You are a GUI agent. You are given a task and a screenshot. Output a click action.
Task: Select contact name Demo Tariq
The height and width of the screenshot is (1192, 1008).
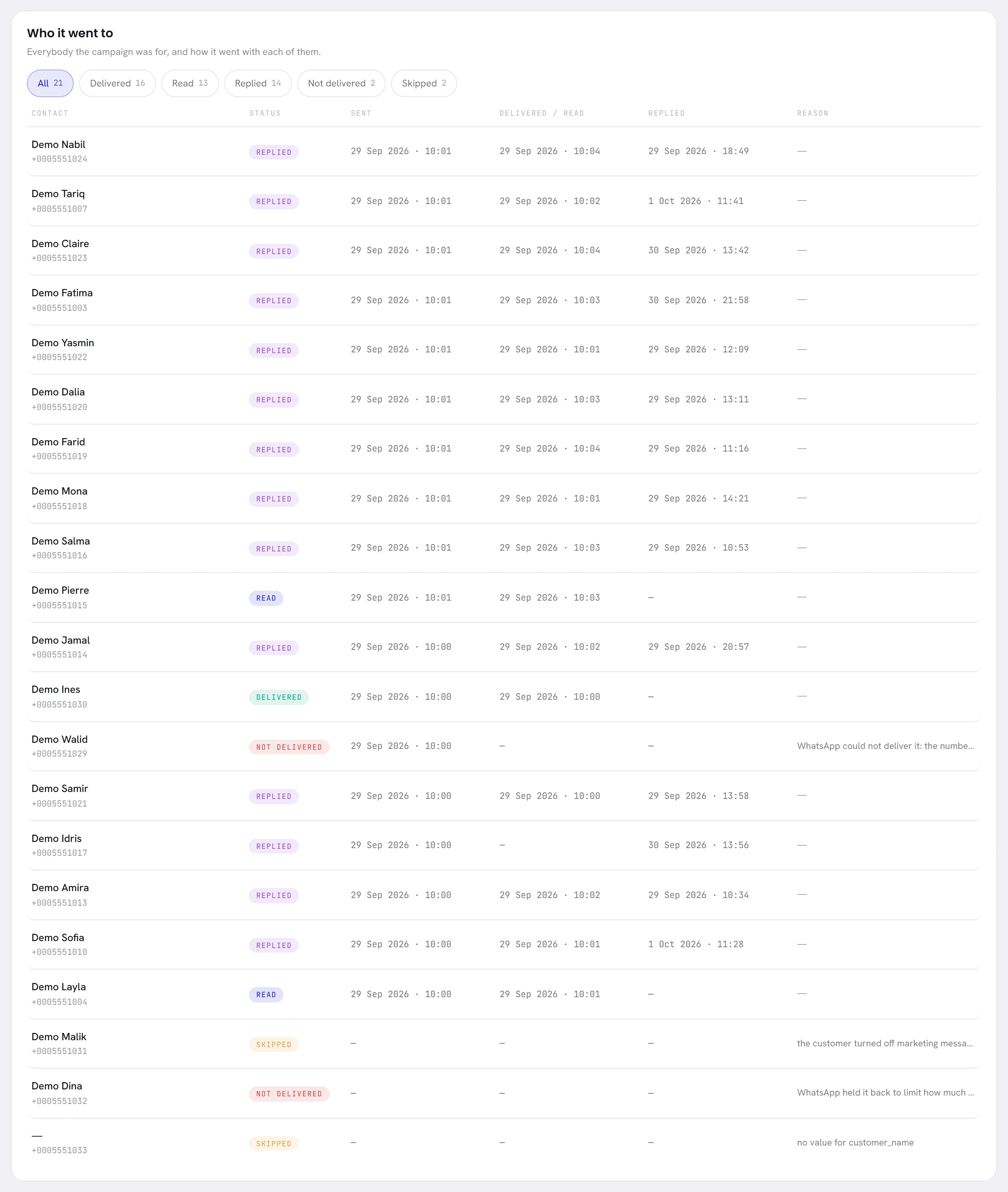click(58, 194)
